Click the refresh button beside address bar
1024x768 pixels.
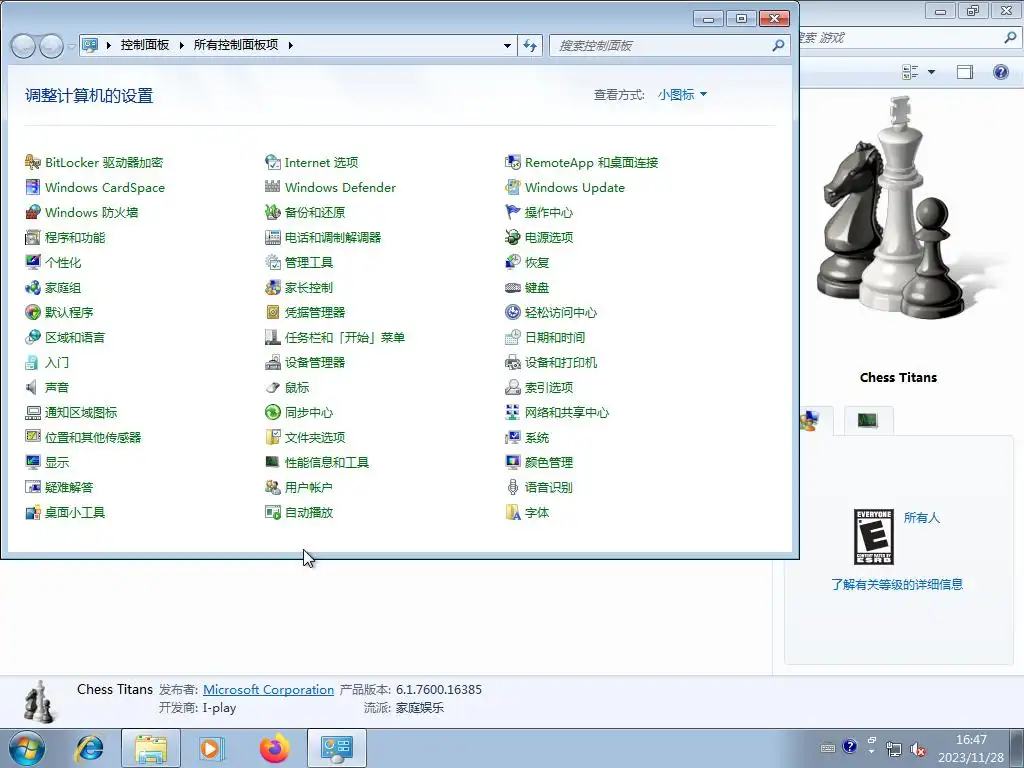click(x=530, y=46)
